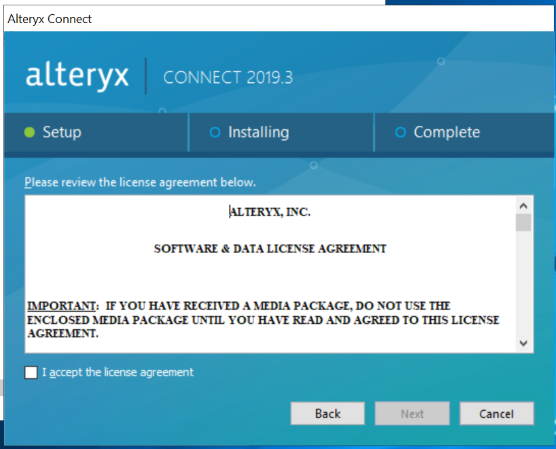
Task: Click the license agreement scrollbar thumb
Action: pyautogui.click(x=523, y=223)
